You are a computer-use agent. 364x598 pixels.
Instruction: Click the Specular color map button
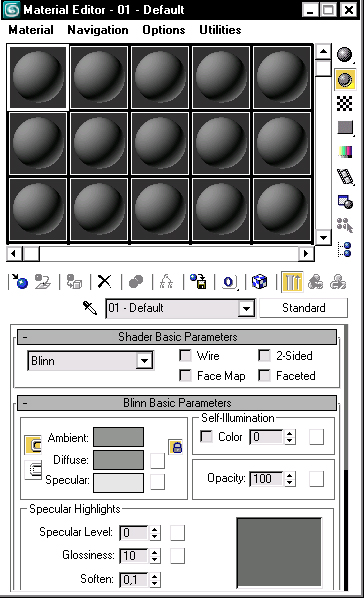click(158, 482)
